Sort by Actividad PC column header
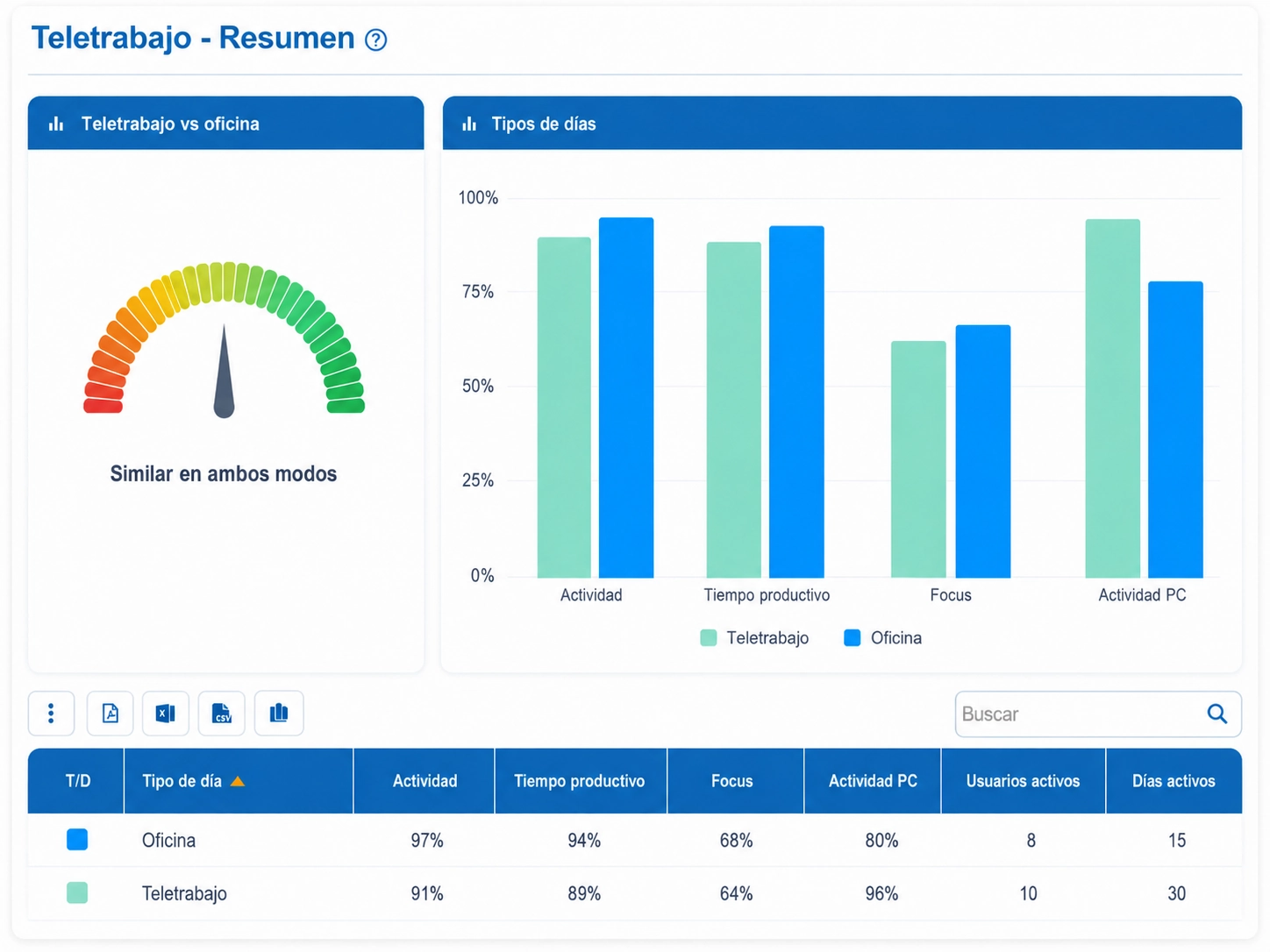 [x=873, y=781]
